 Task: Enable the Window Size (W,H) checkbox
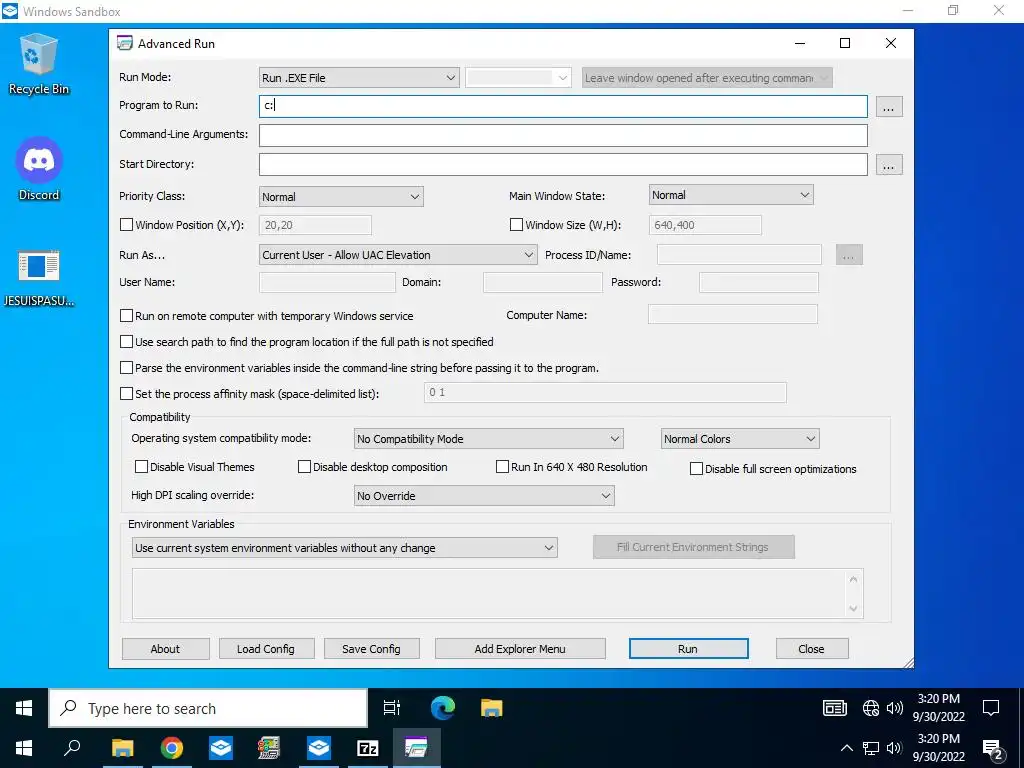(x=516, y=225)
